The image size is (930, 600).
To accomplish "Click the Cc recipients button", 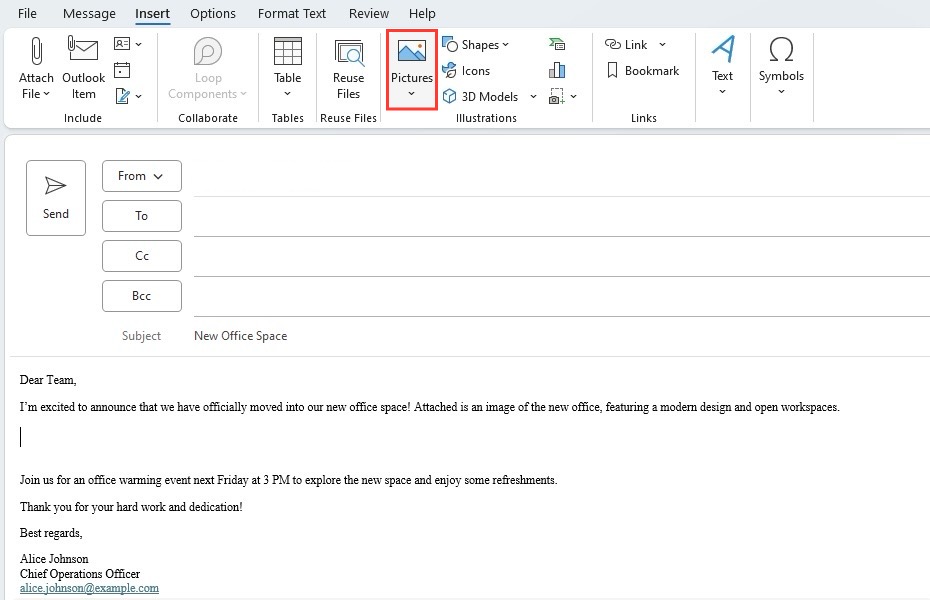I will pos(142,256).
